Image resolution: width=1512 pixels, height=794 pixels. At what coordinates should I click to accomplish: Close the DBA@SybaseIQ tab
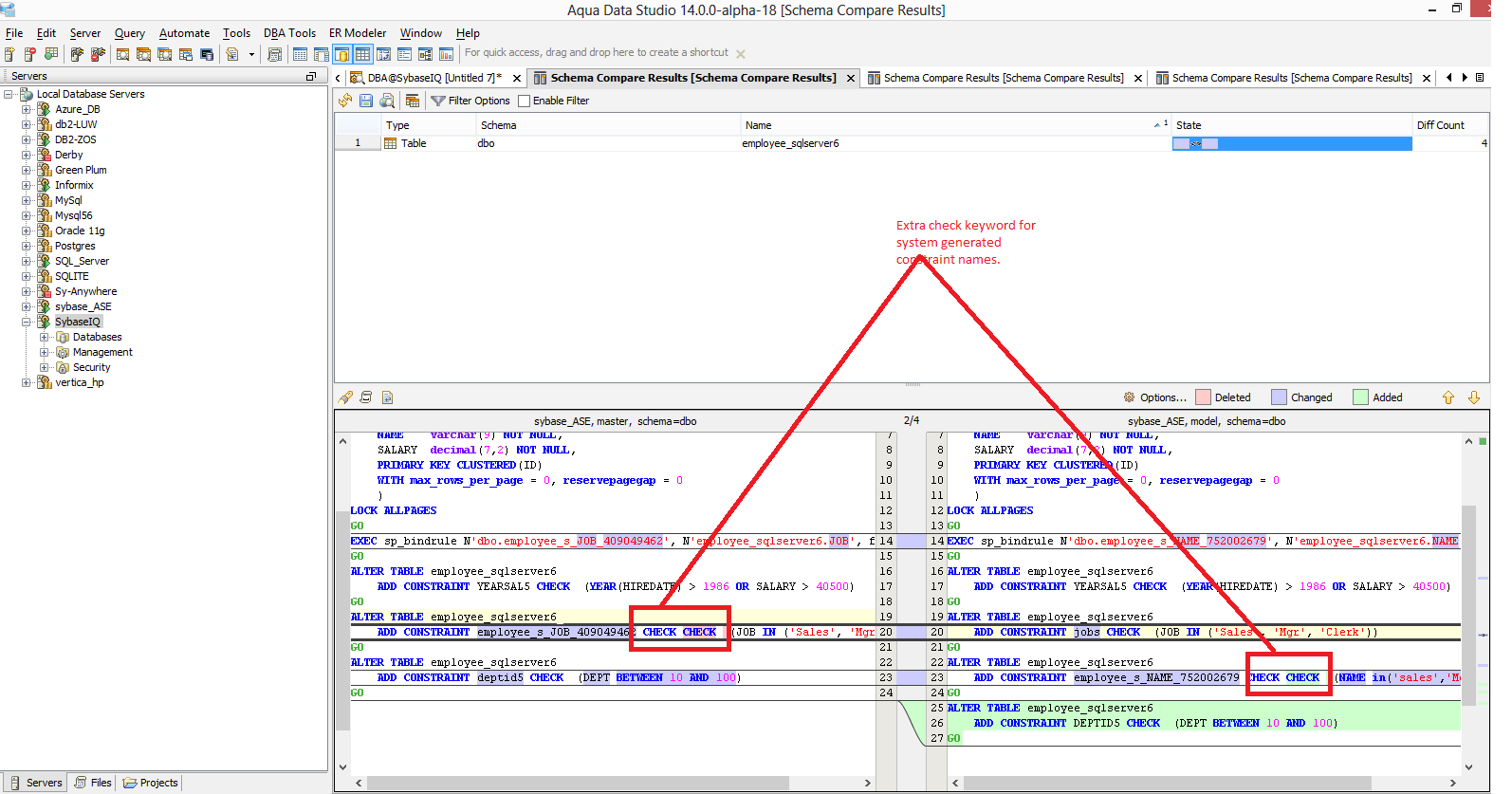click(x=516, y=79)
